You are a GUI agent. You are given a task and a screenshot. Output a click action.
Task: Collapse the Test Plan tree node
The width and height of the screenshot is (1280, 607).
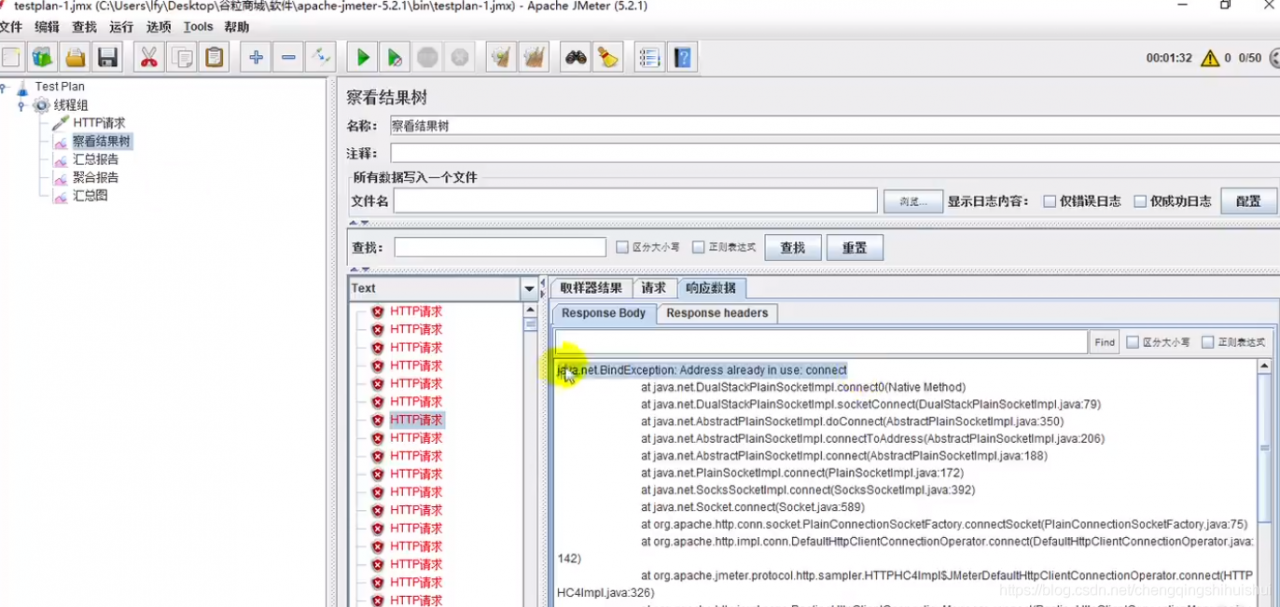4,87
